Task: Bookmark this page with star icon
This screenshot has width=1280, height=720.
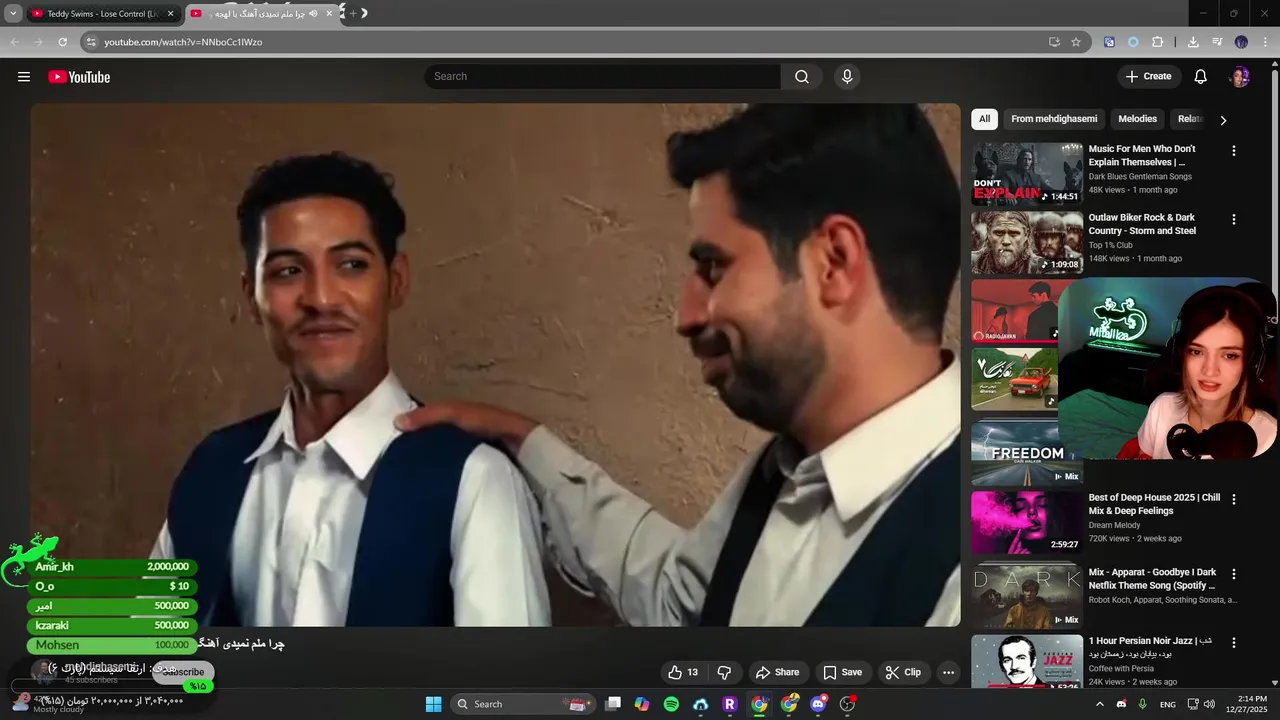Action: [1076, 42]
